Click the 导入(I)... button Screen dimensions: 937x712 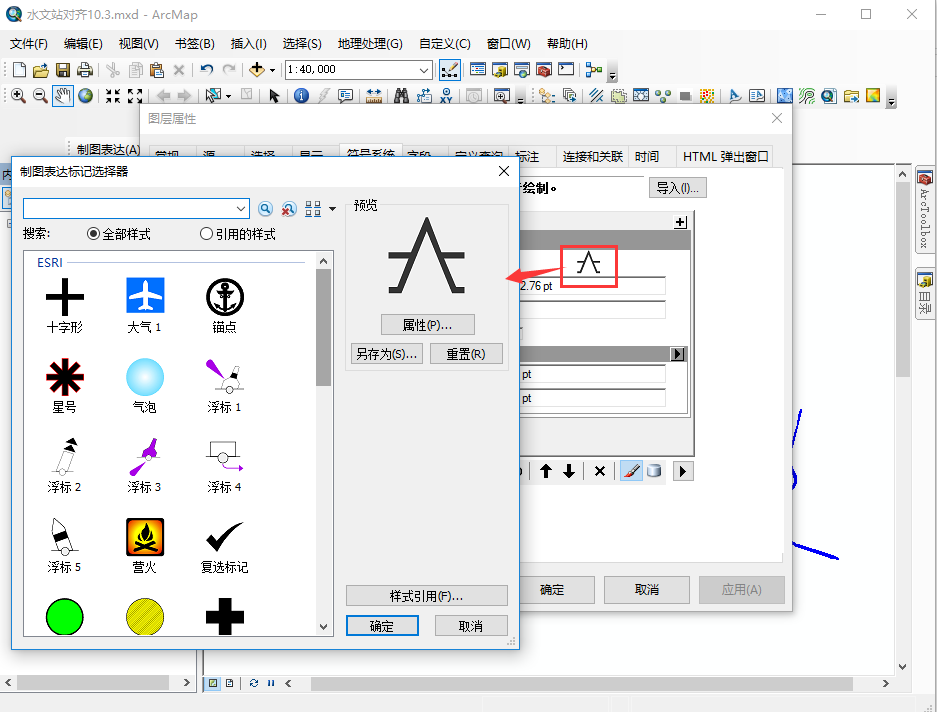tap(678, 188)
